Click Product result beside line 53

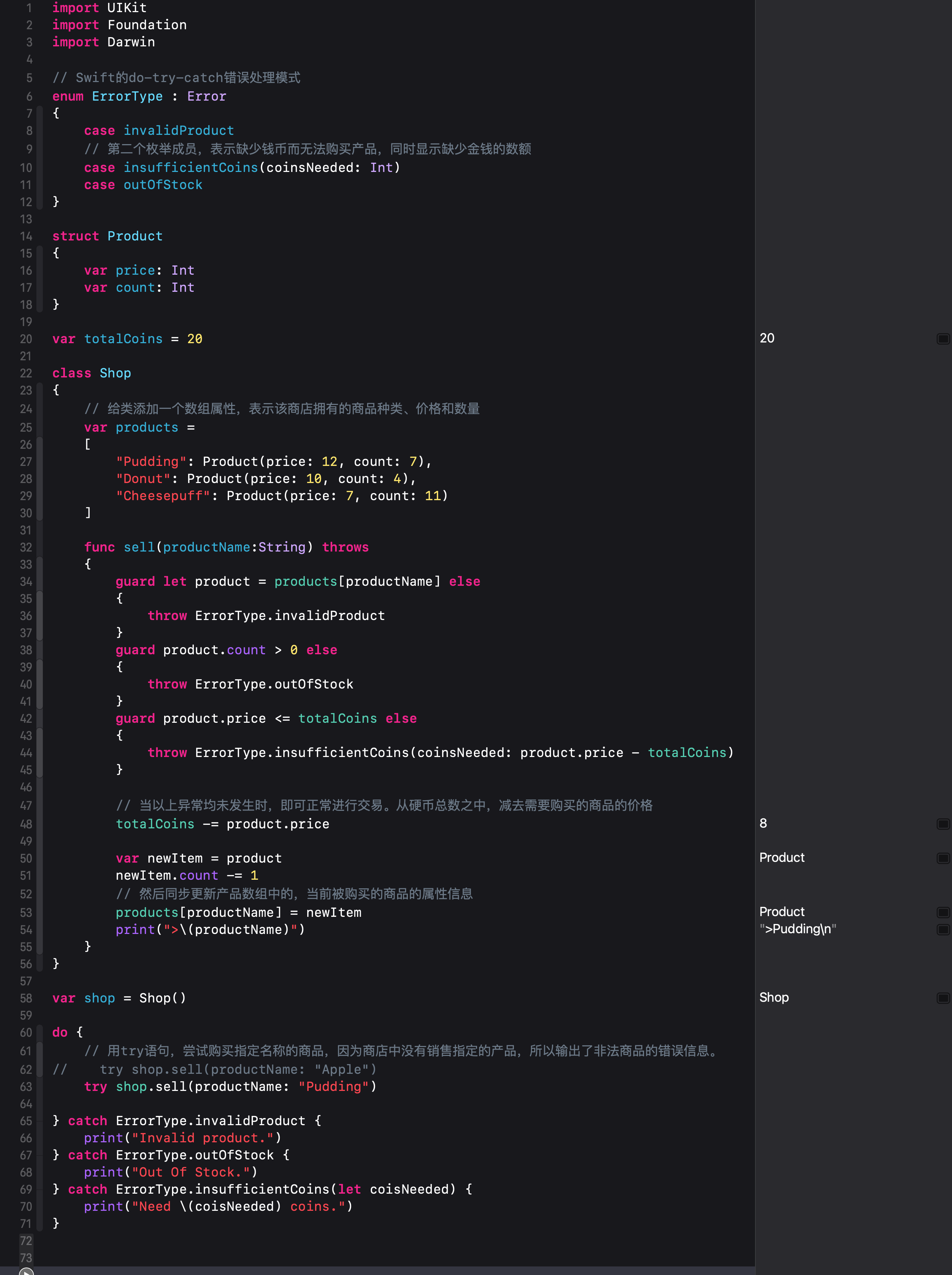click(781, 911)
